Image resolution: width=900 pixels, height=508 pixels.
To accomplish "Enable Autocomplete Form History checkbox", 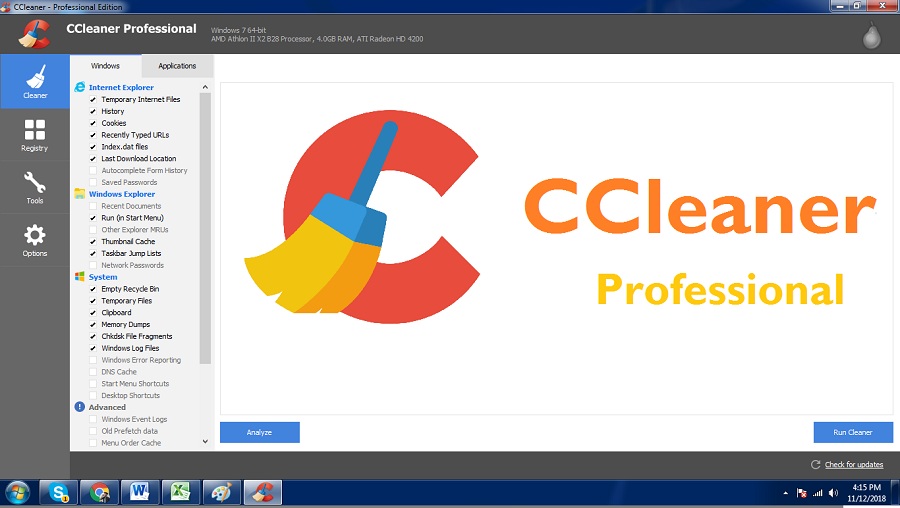I will [x=93, y=170].
